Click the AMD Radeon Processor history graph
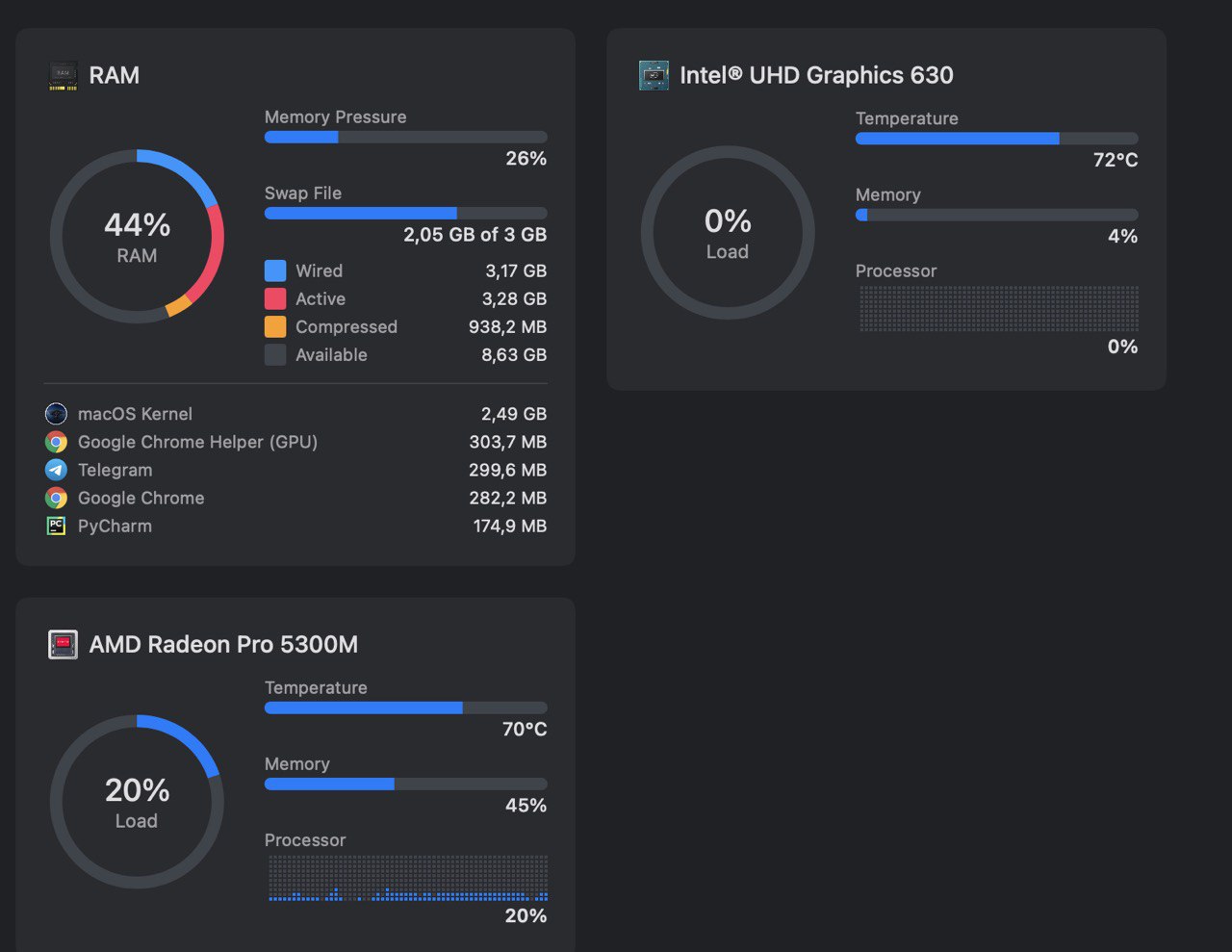 [x=408, y=878]
